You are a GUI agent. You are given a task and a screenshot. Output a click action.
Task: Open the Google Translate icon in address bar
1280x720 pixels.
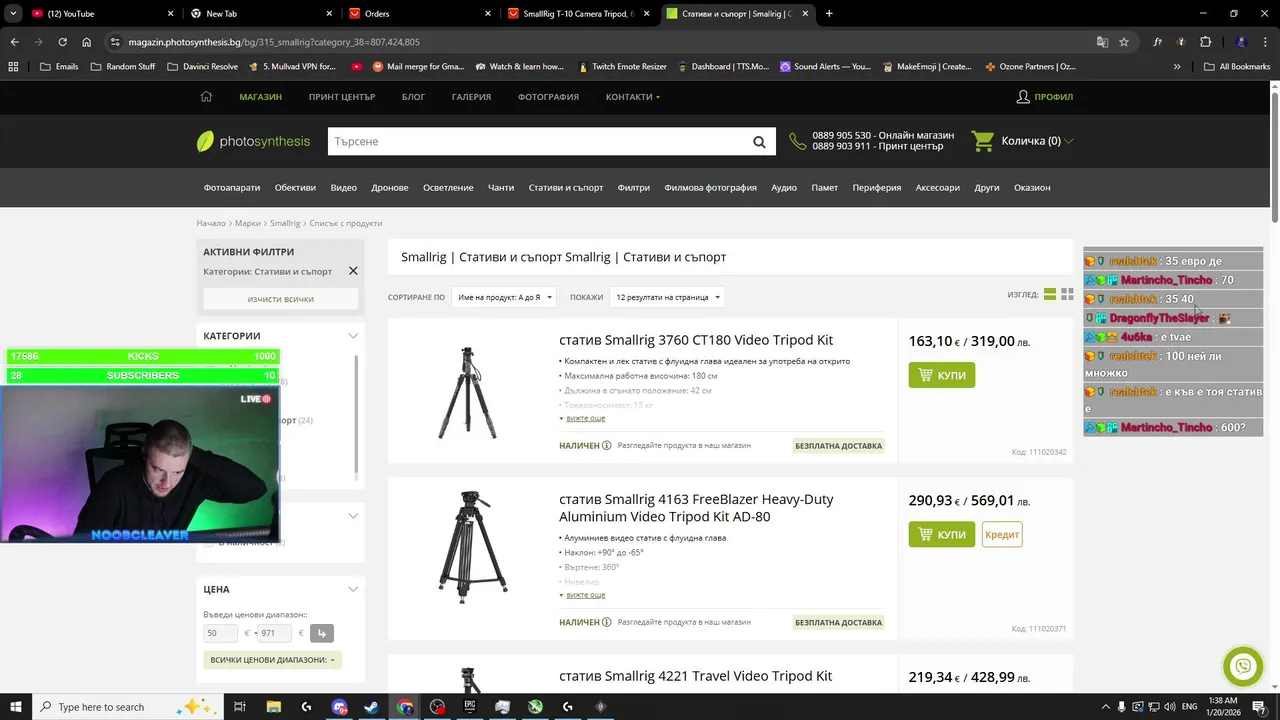tap(1102, 42)
